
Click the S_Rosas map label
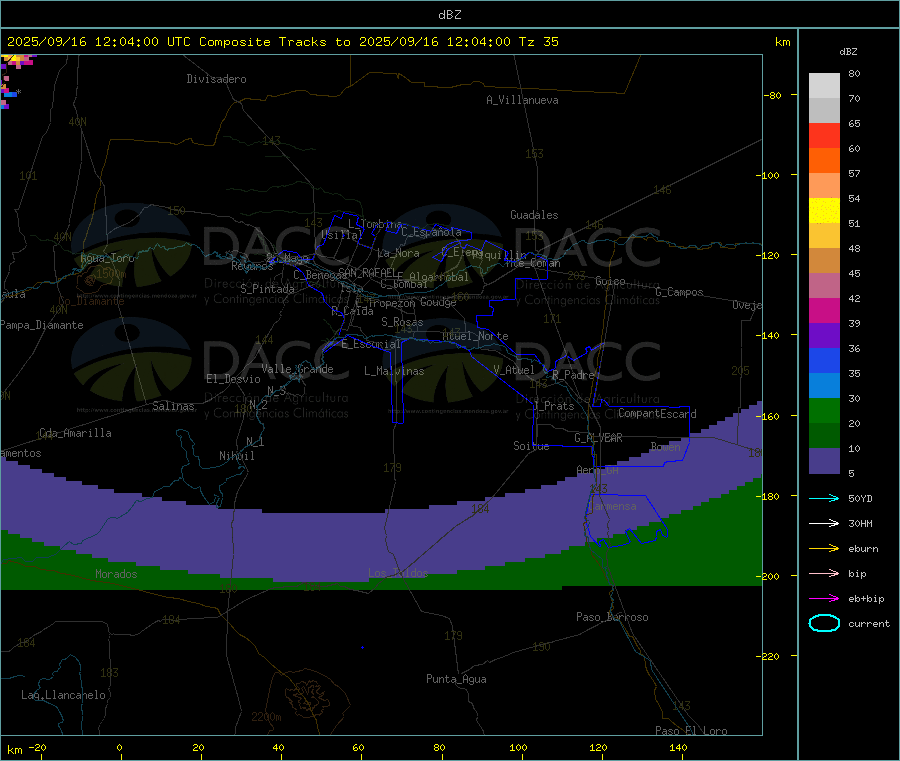(402, 322)
